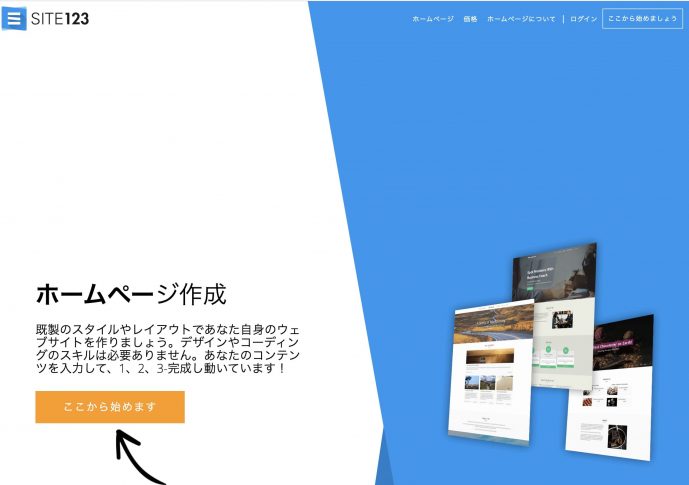
Task: Click the SITE123 wordmark text
Action: click(x=60, y=18)
